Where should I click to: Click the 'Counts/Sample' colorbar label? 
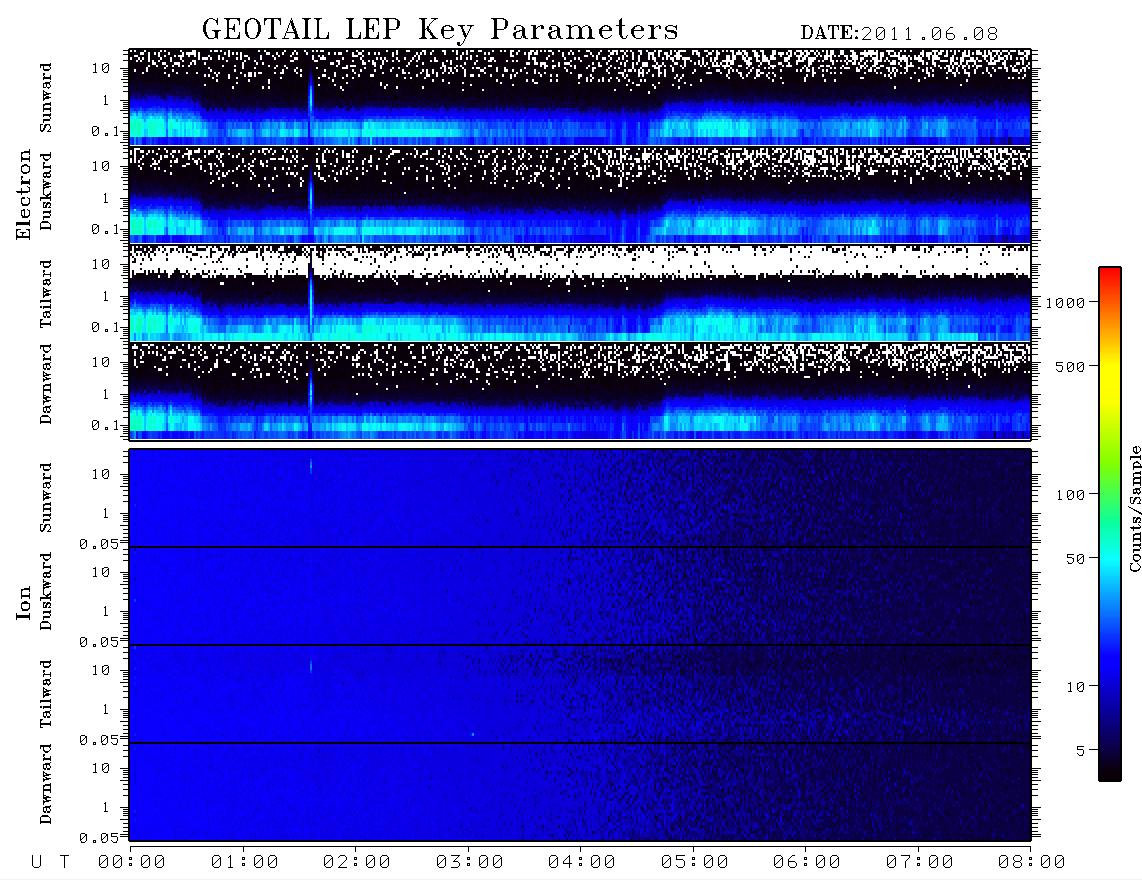1134,508
